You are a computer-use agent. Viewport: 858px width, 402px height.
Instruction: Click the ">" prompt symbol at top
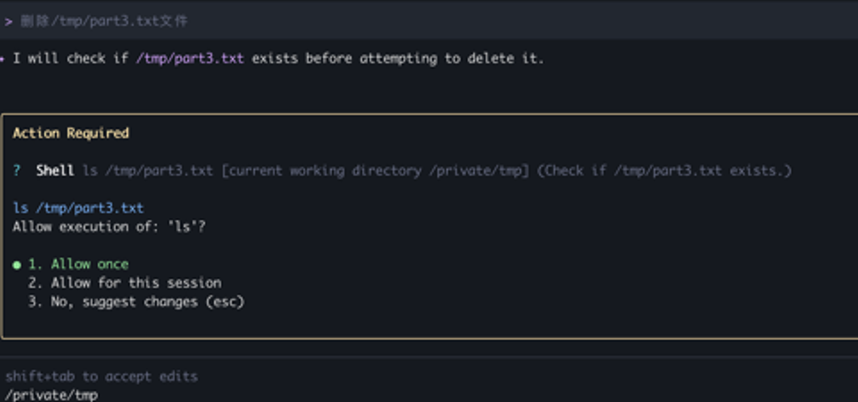point(8,20)
